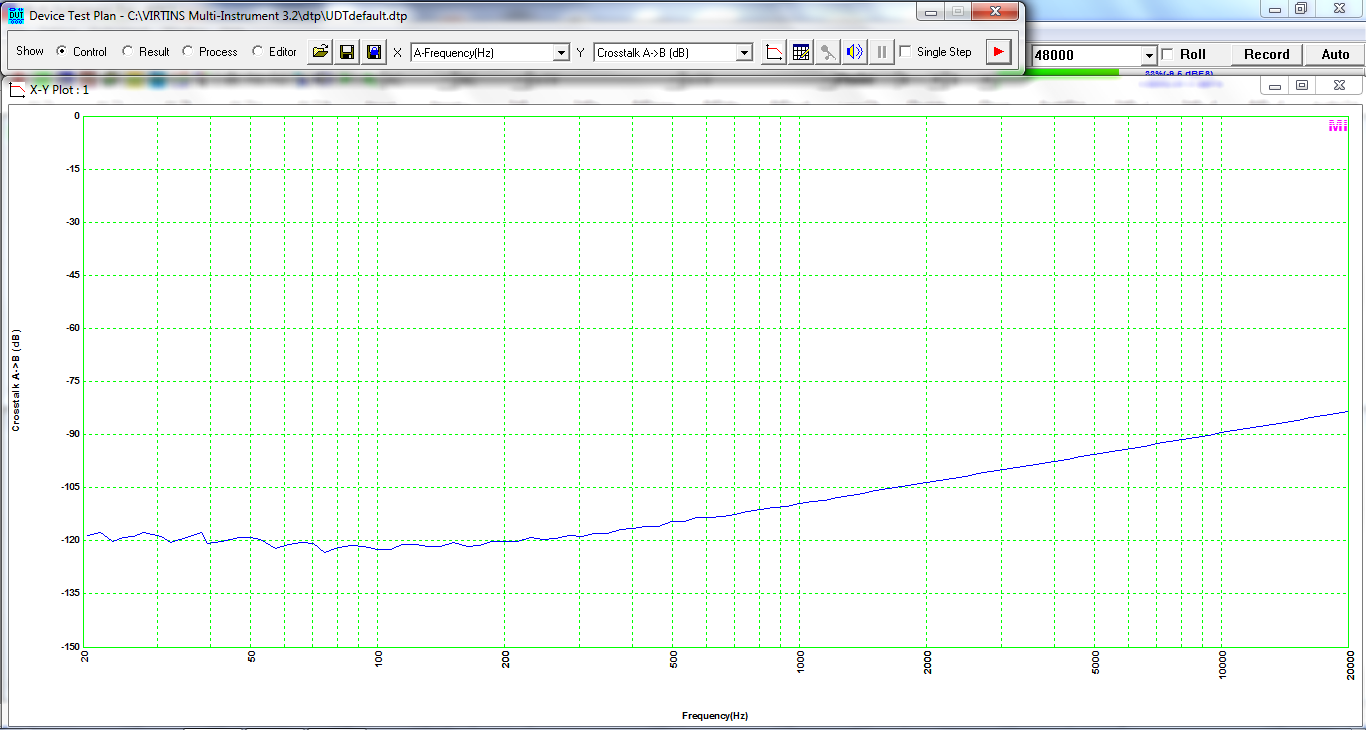This screenshot has height=730, width=1366.
Task: Save the test plan as a new file
Action: [373, 52]
